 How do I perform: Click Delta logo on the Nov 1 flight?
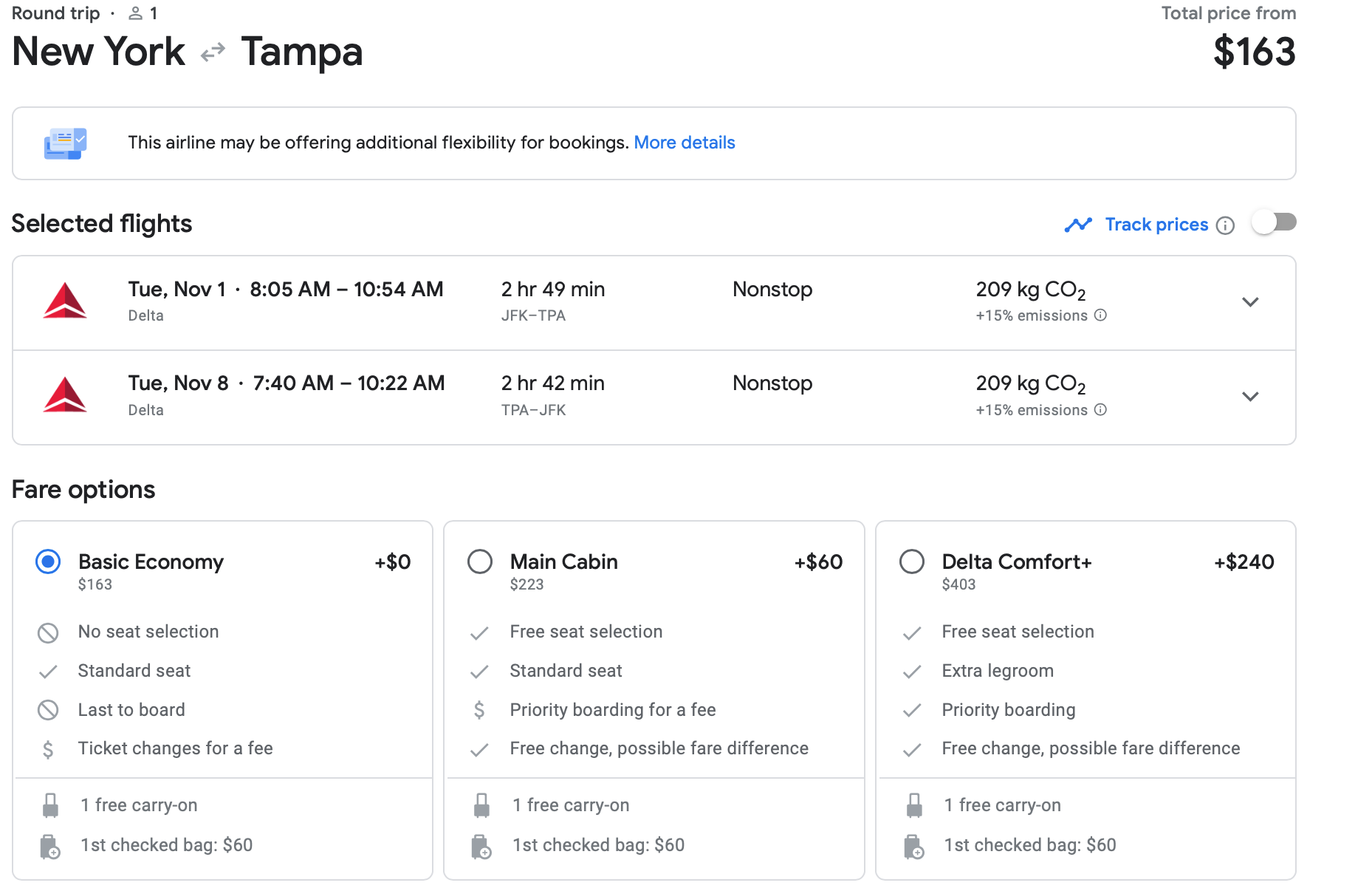65,301
